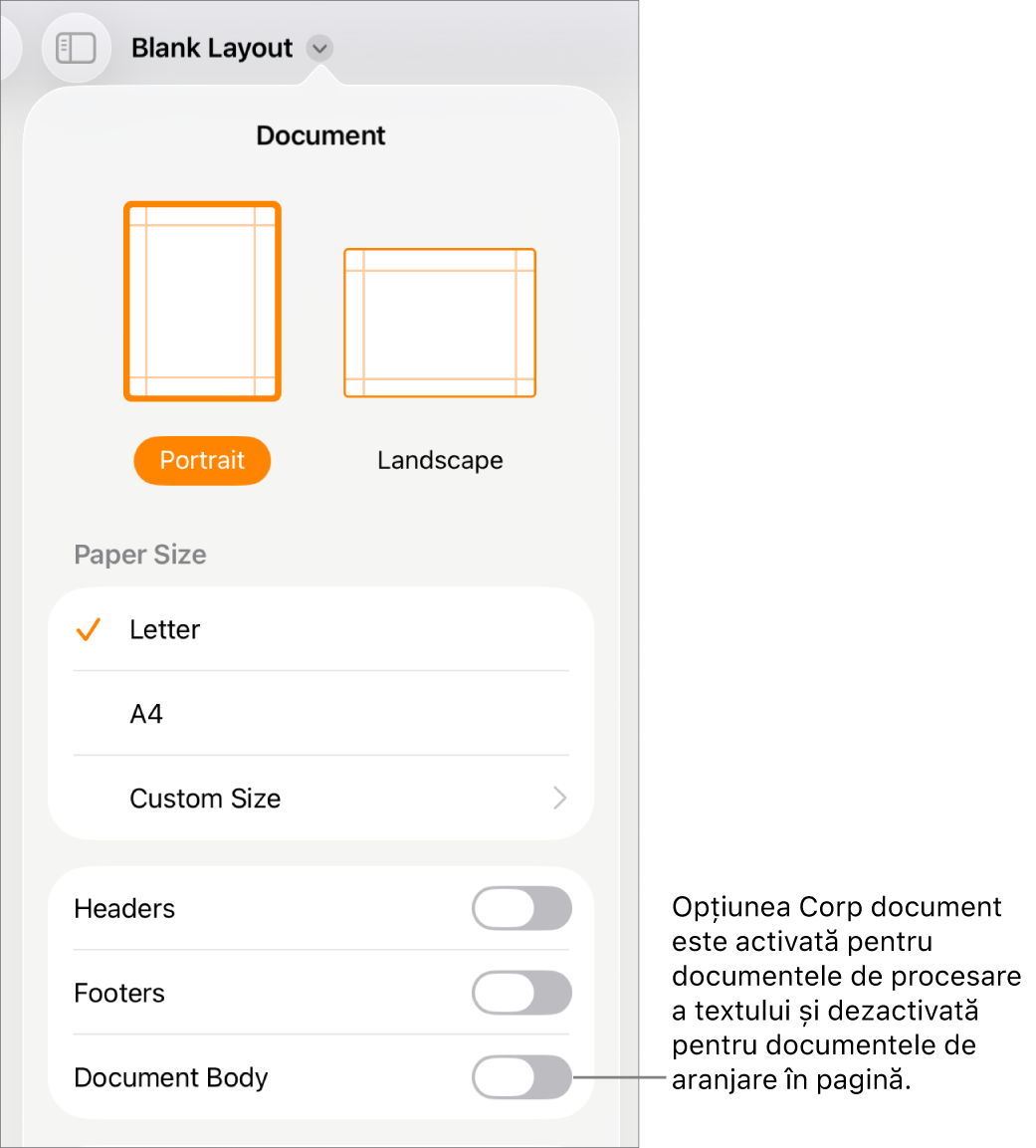Click the Headers label
Screen dimensions: 1036x1148
pyautogui.click(x=124, y=909)
